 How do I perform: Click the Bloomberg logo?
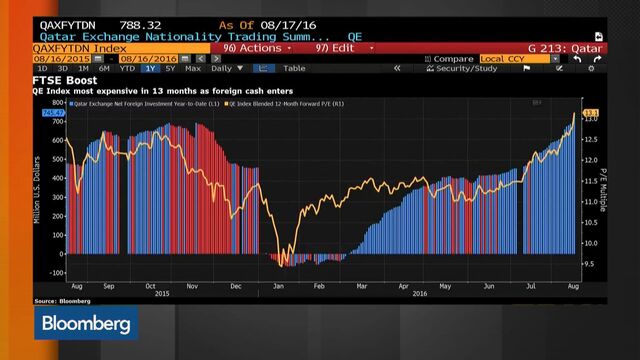[86, 323]
